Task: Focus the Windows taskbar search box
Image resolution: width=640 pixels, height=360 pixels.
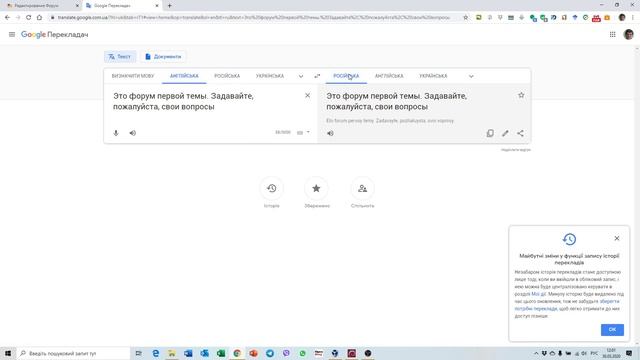Action: pos(73,353)
